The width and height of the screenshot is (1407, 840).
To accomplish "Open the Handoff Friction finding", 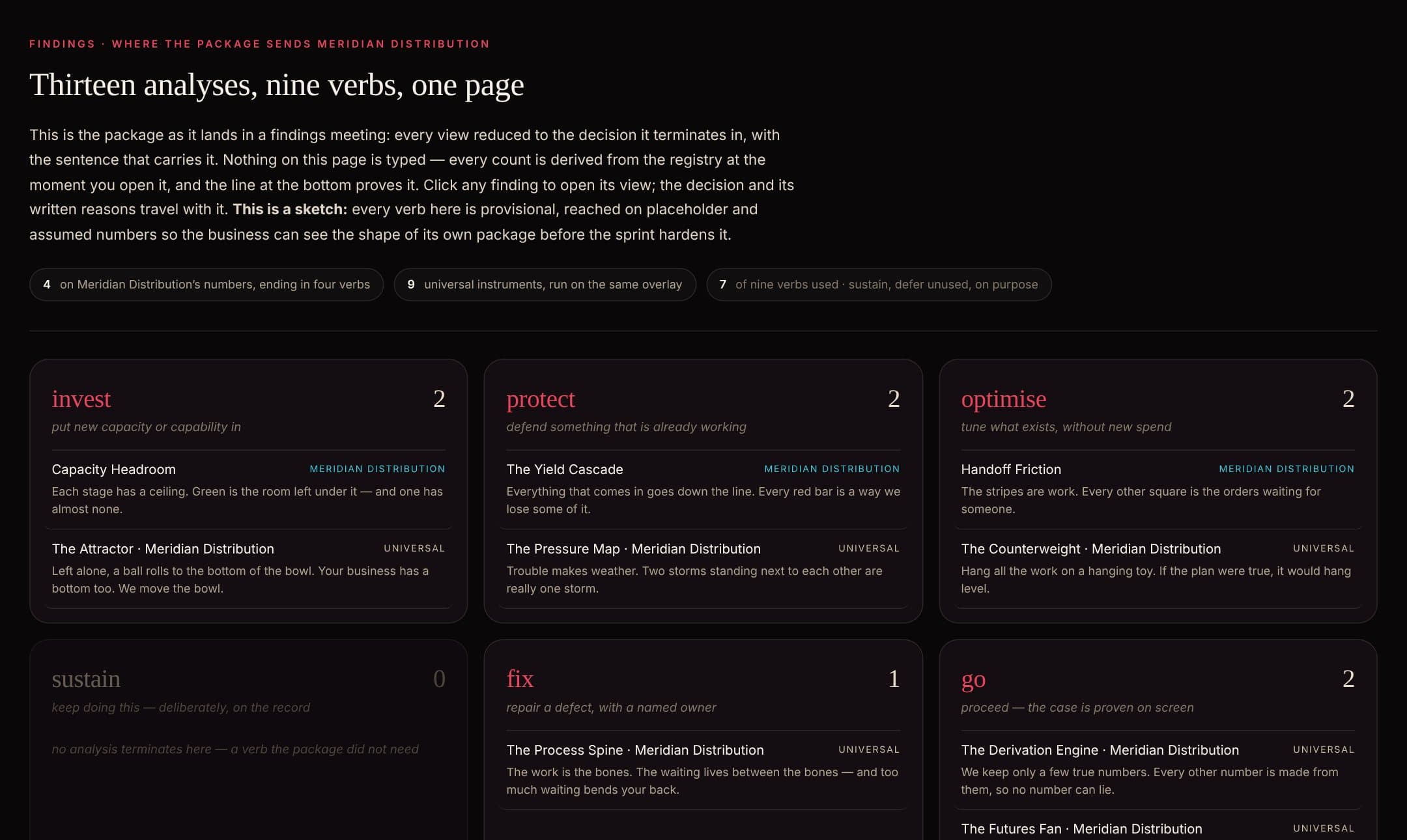I will [x=1158, y=489].
